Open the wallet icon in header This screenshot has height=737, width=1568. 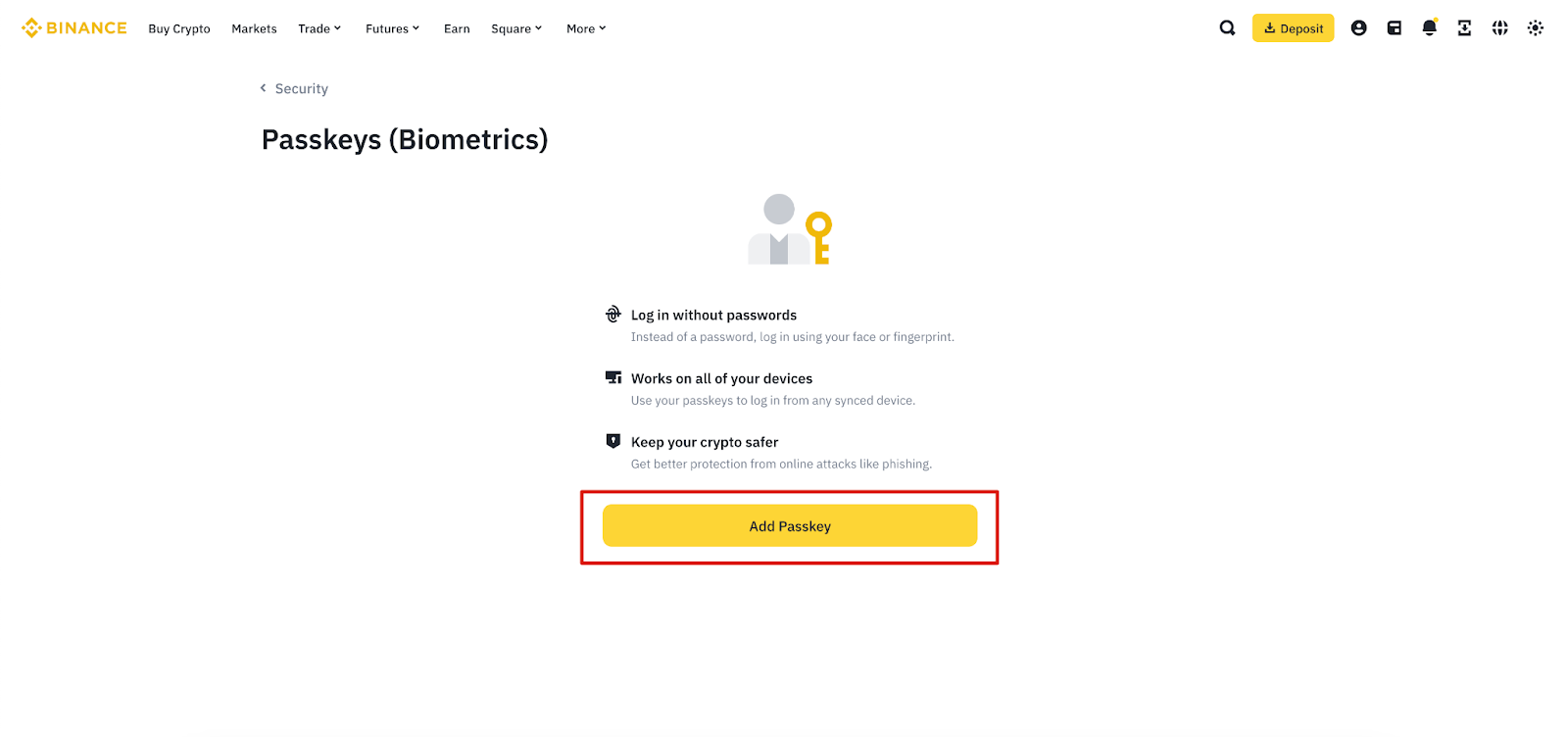tap(1395, 28)
